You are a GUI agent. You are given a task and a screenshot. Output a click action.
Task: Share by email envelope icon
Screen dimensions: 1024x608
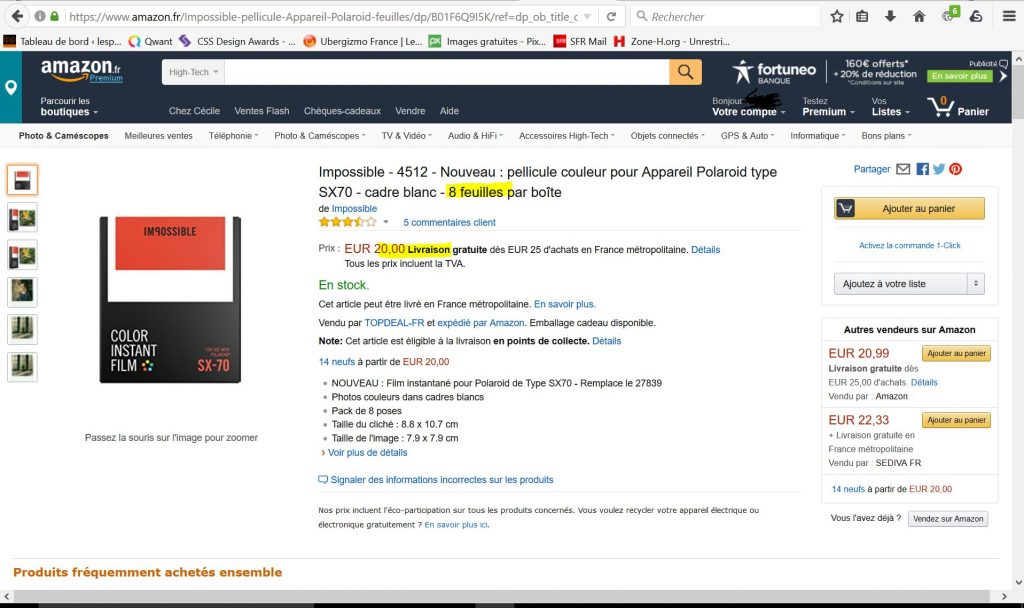pyautogui.click(x=903, y=169)
